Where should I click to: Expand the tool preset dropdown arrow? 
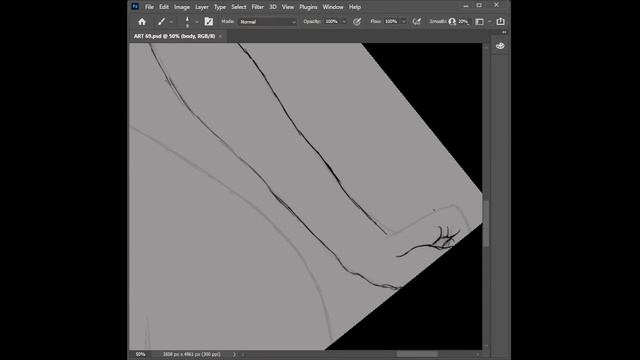[171, 22]
